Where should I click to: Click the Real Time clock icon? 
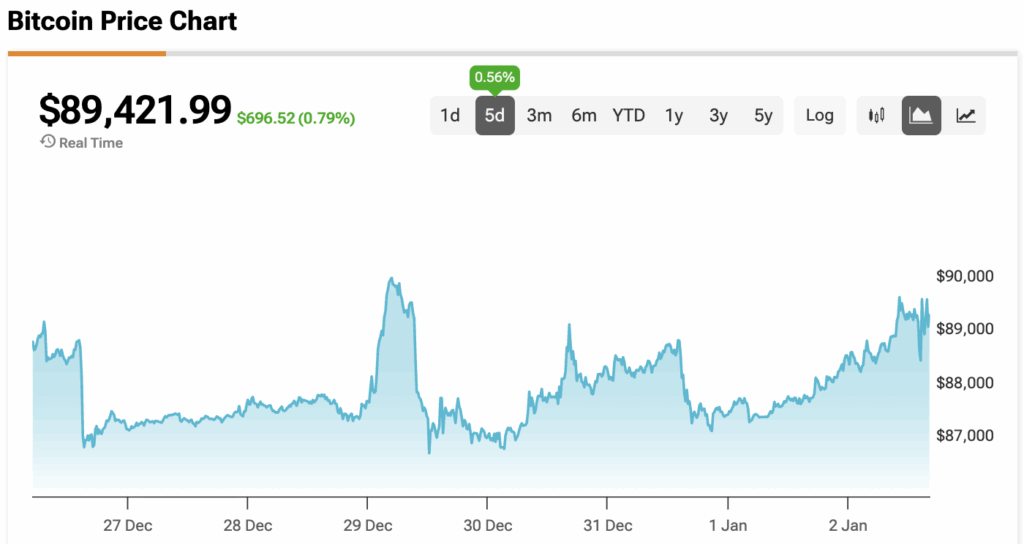tap(47, 142)
